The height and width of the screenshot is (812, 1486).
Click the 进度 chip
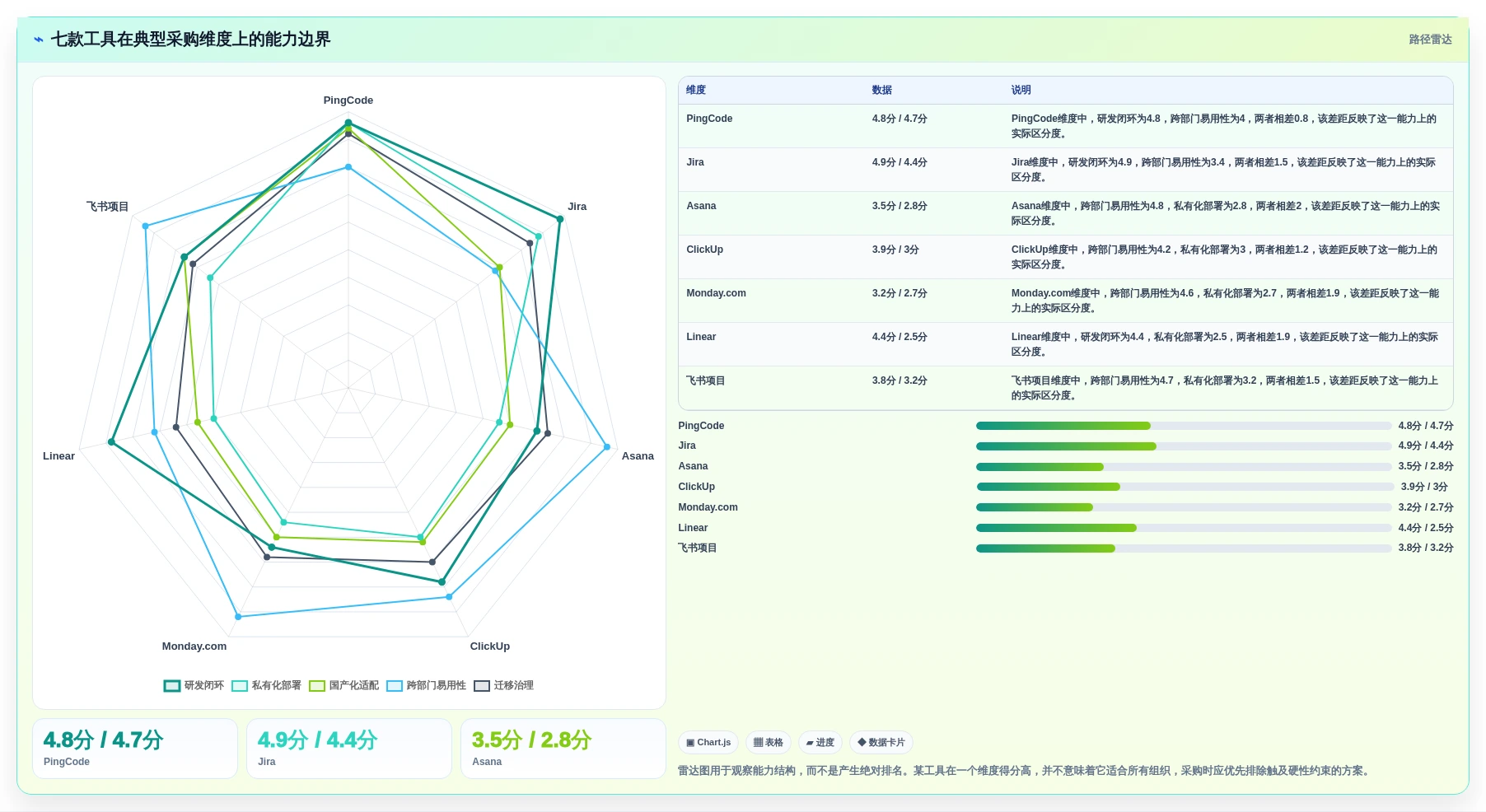pos(820,743)
